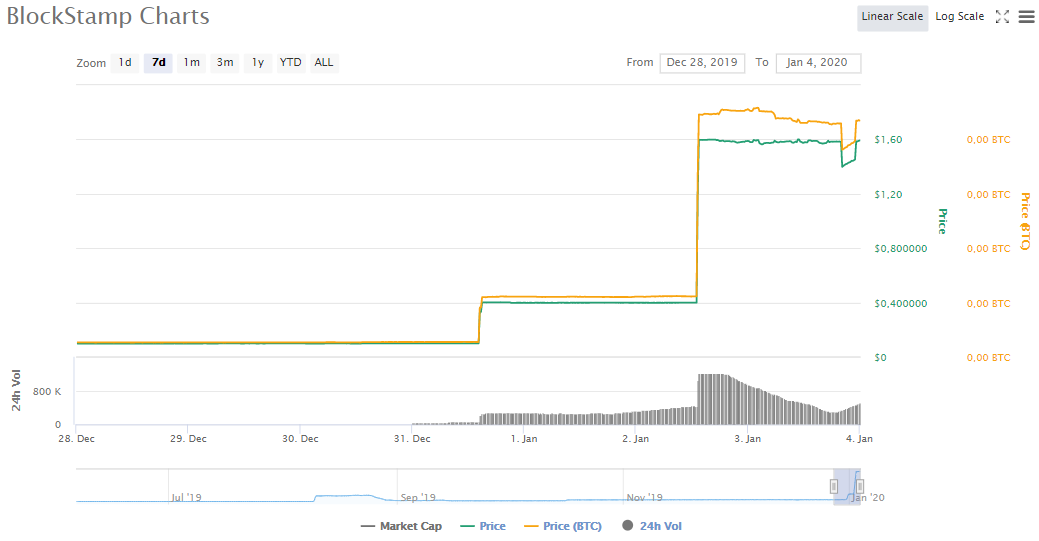Click the $1,20 price axis label
This screenshot has height=541, width=1039.
888,195
